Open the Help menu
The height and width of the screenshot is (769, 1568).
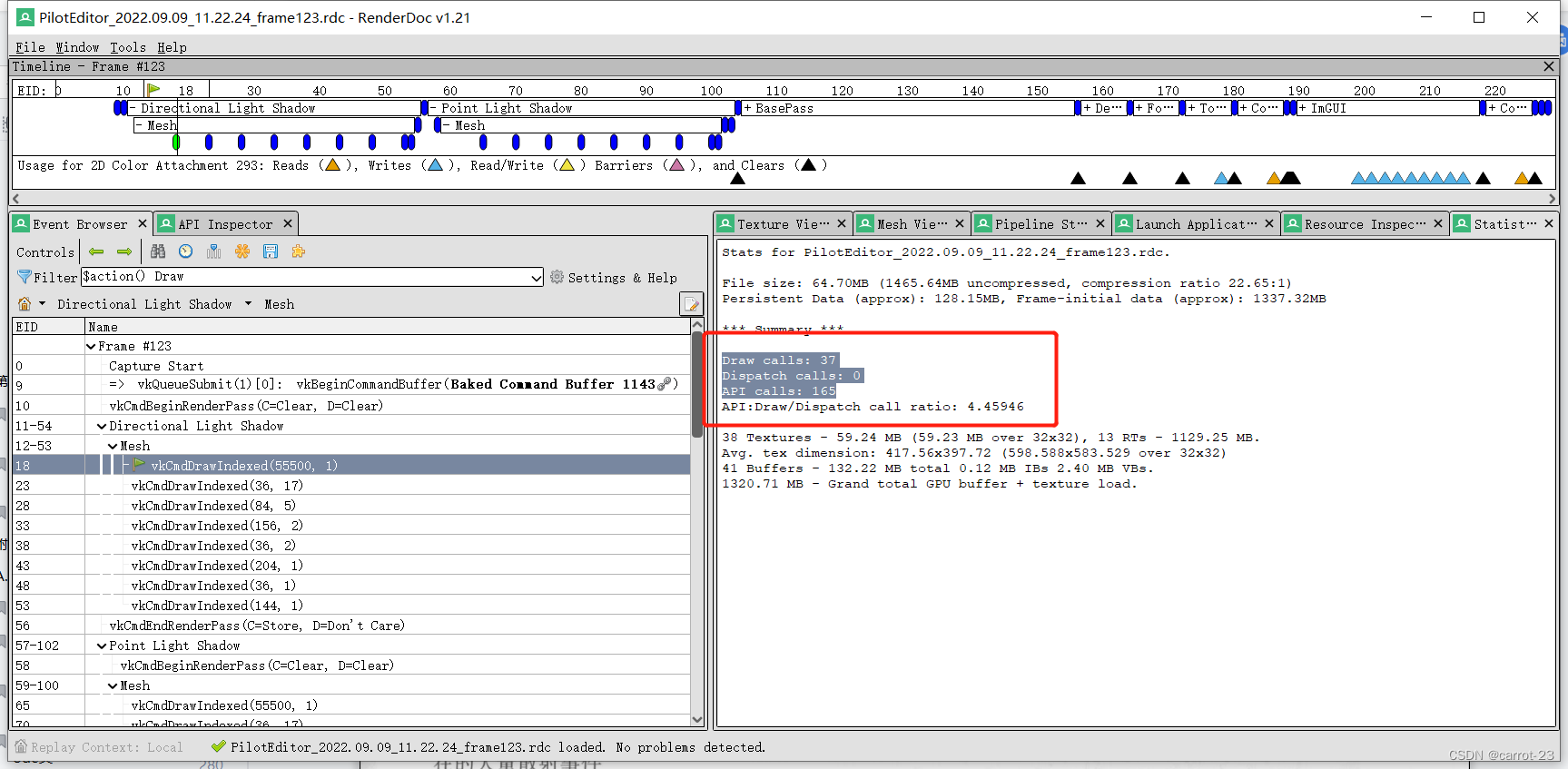[172, 47]
